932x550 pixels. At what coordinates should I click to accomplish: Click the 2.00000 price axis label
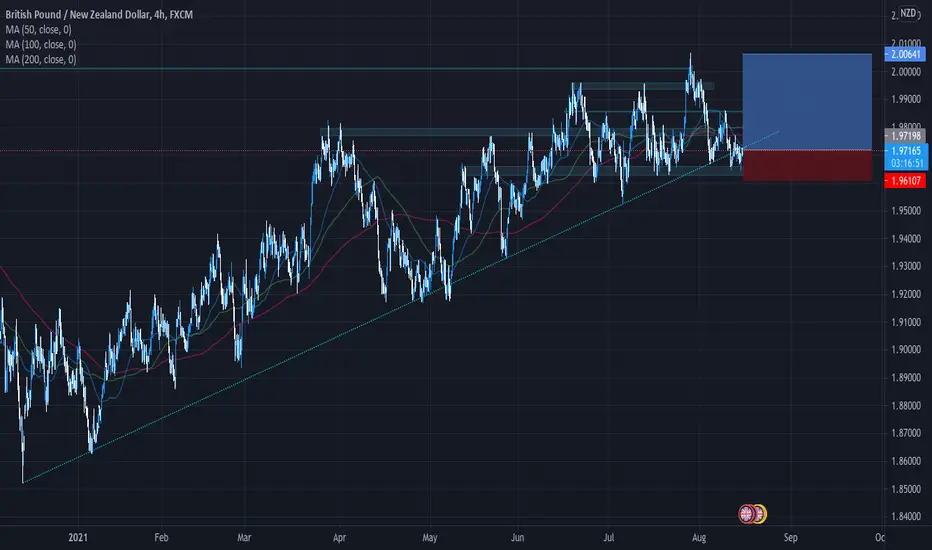(905, 72)
